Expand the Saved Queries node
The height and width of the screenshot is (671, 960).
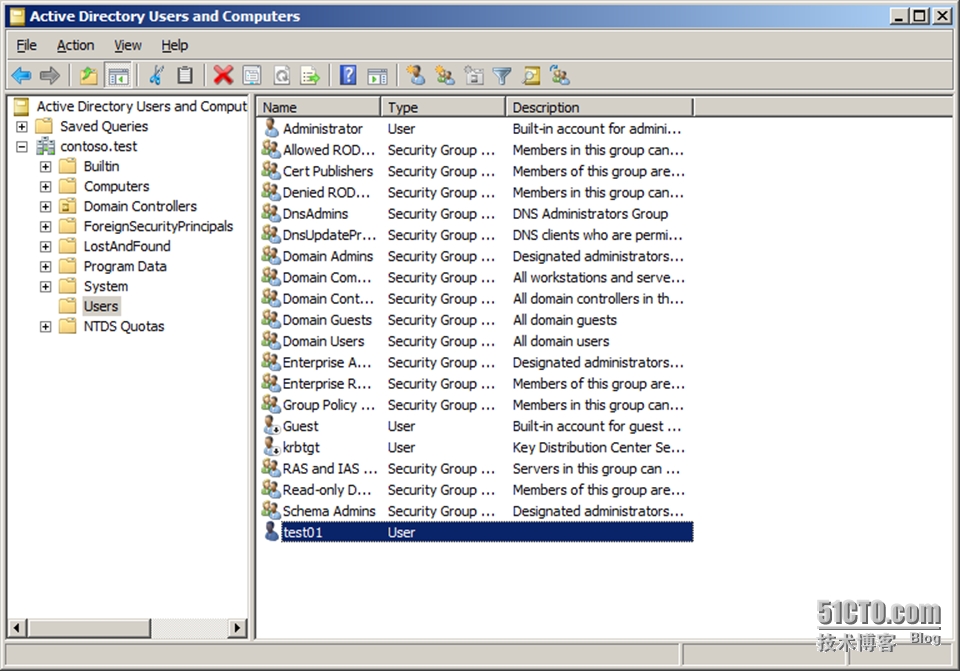tap(22, 127)
